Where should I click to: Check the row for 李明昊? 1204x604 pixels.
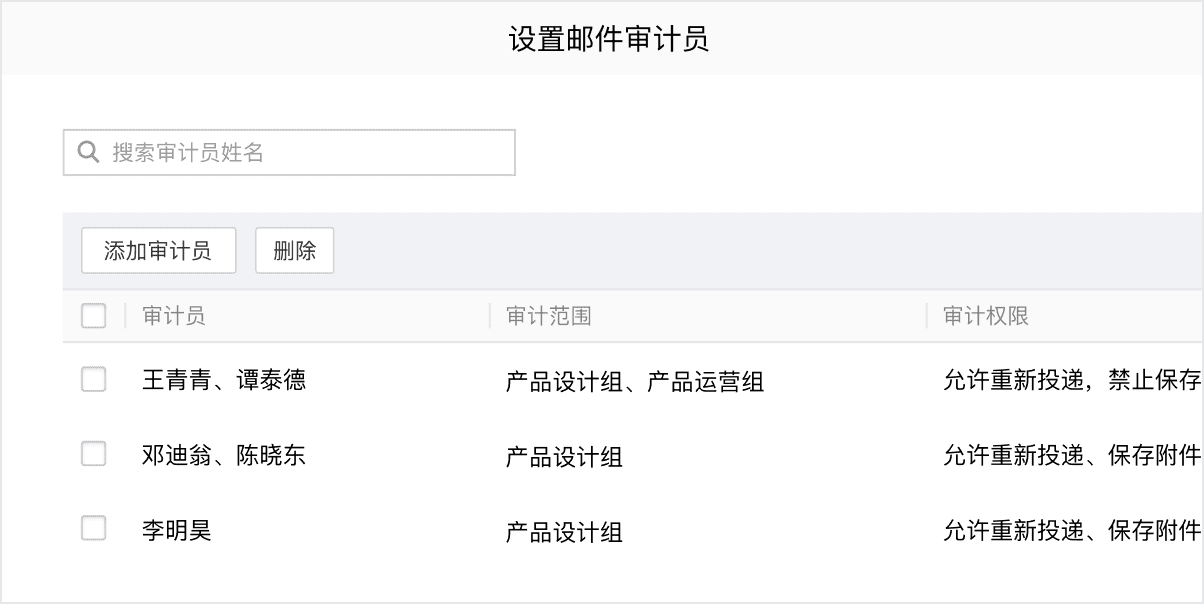(x=93, y=528)
